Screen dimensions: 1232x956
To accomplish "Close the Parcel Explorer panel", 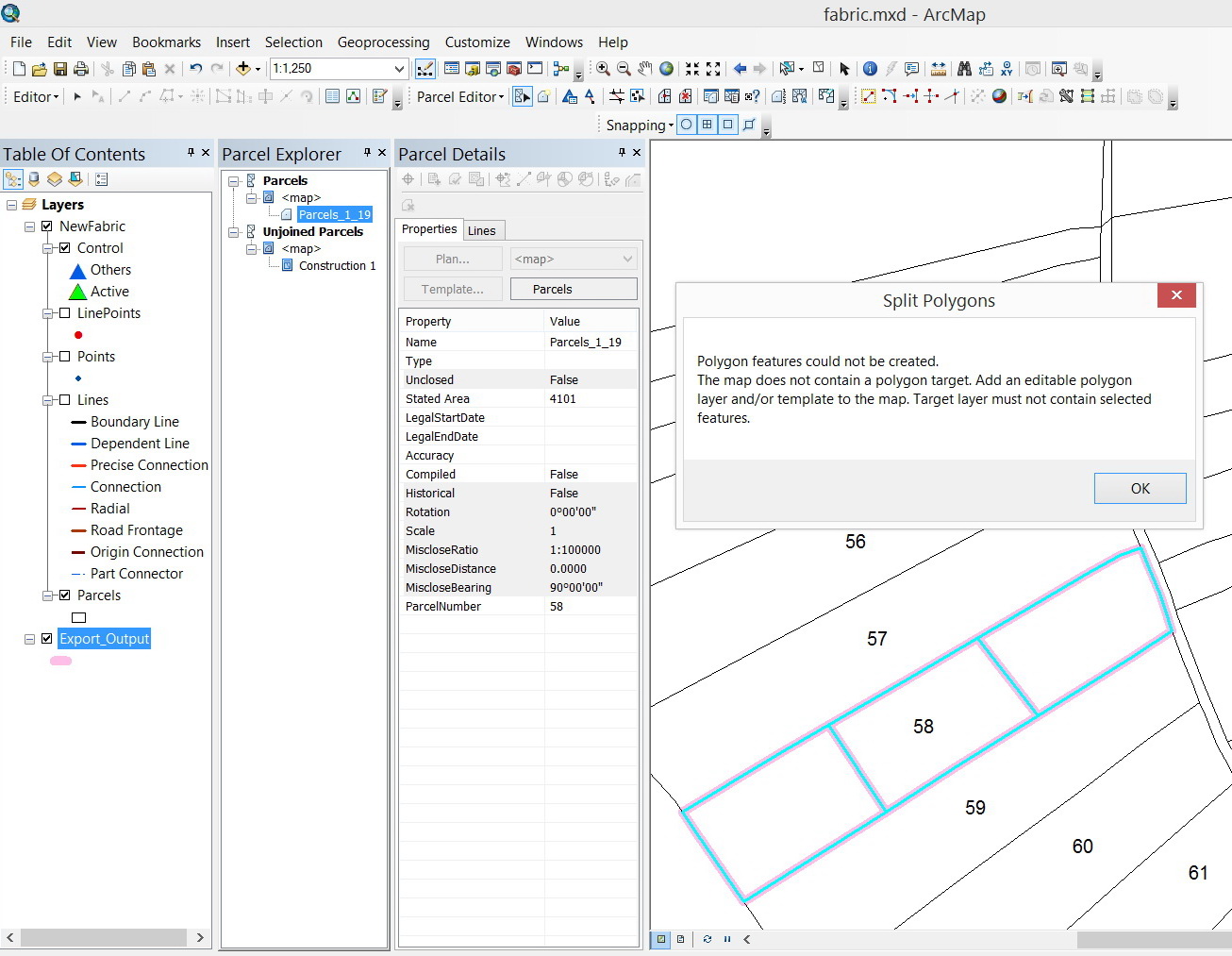I will 382,152.
